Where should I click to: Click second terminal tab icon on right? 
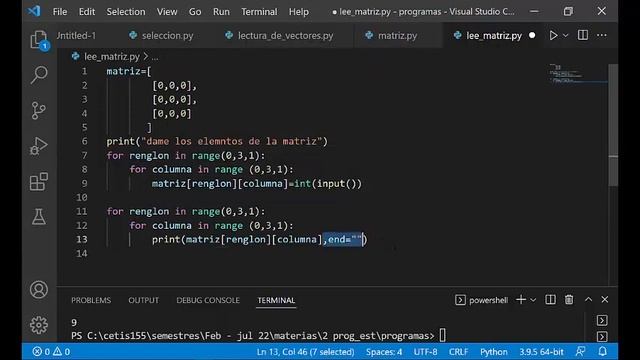602,336
